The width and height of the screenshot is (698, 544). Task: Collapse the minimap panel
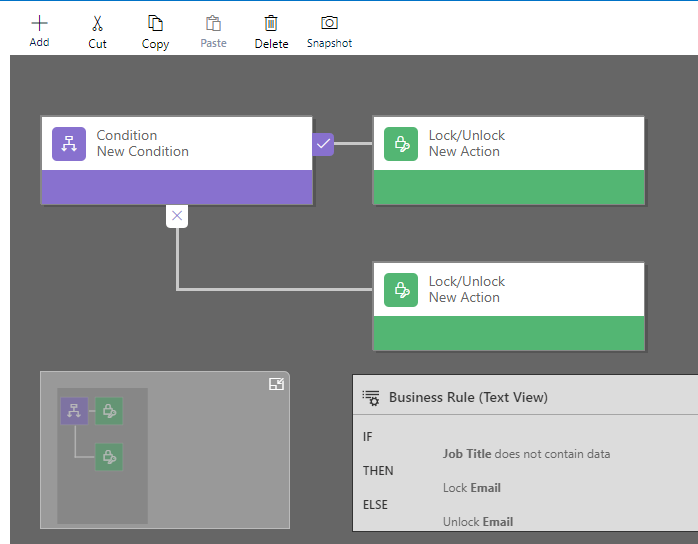[x=276, y=384]
